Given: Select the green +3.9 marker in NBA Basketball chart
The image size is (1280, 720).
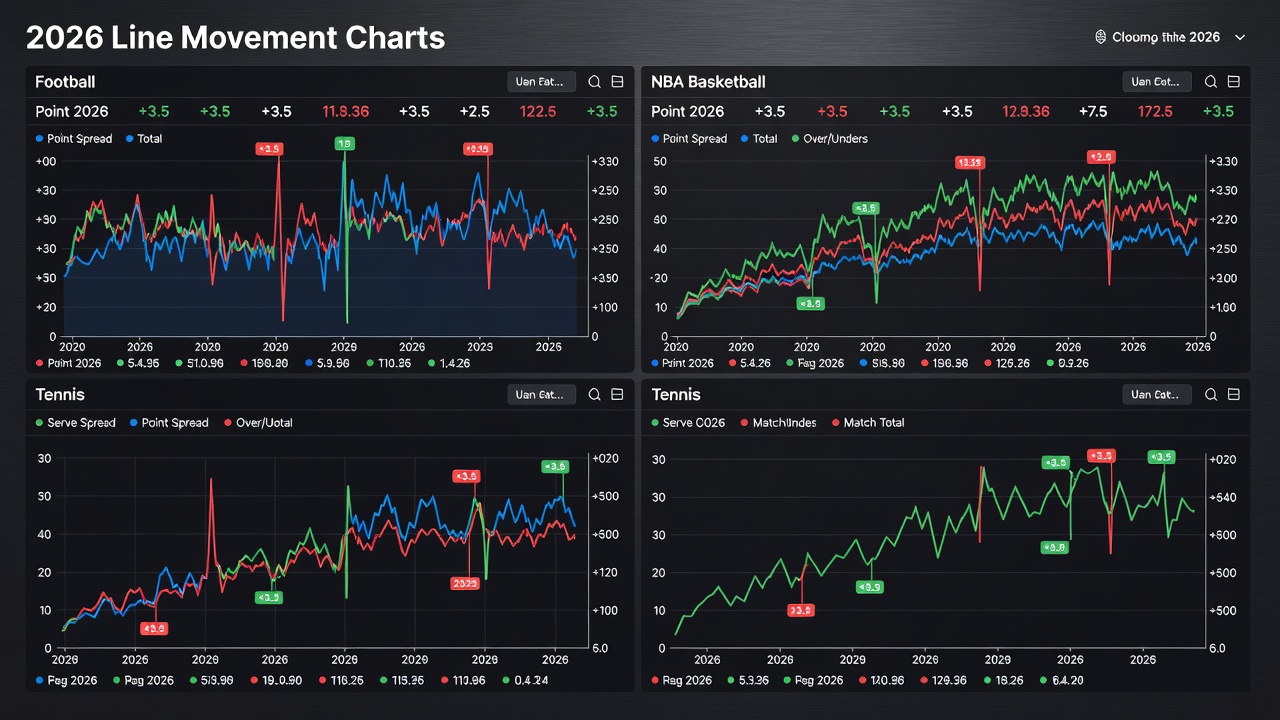Looking at the screenshot, I should point(810,303).
